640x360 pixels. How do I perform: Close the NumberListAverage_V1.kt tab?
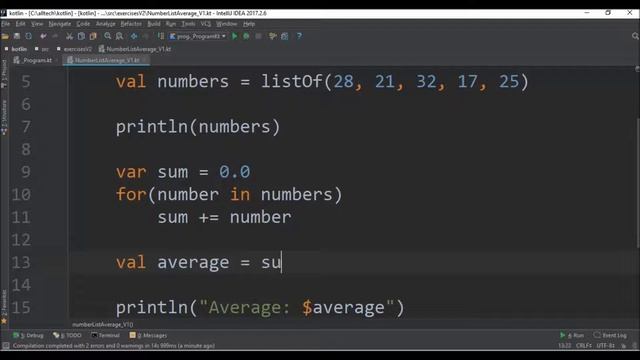click(x=145, y=60)
